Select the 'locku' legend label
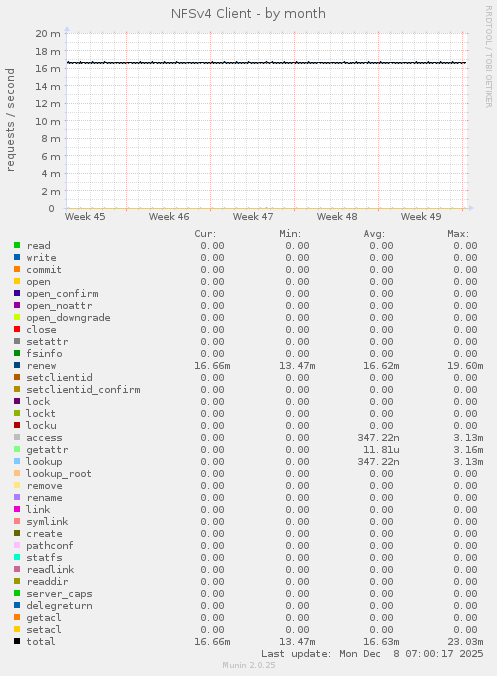 (41, 426)
